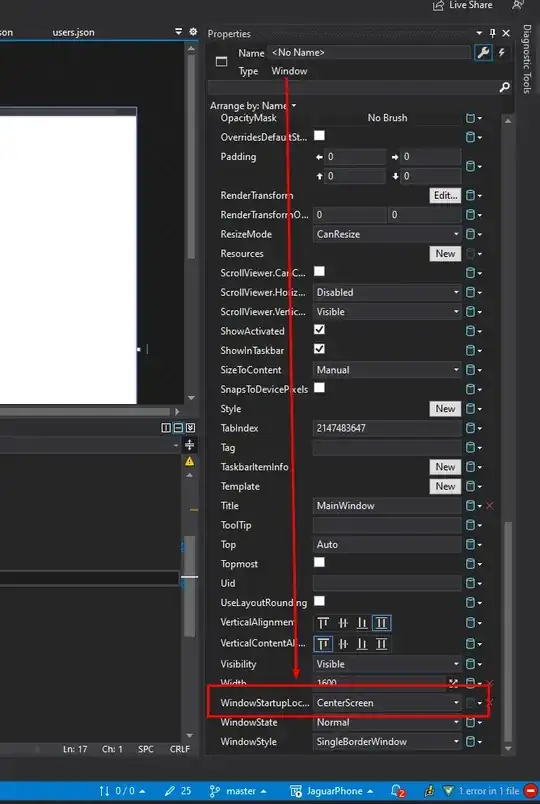Screen dimensions: 540x804
Task: Uncheck the ShowInTaskbar checkbox
Action: (x=319, y=349)
